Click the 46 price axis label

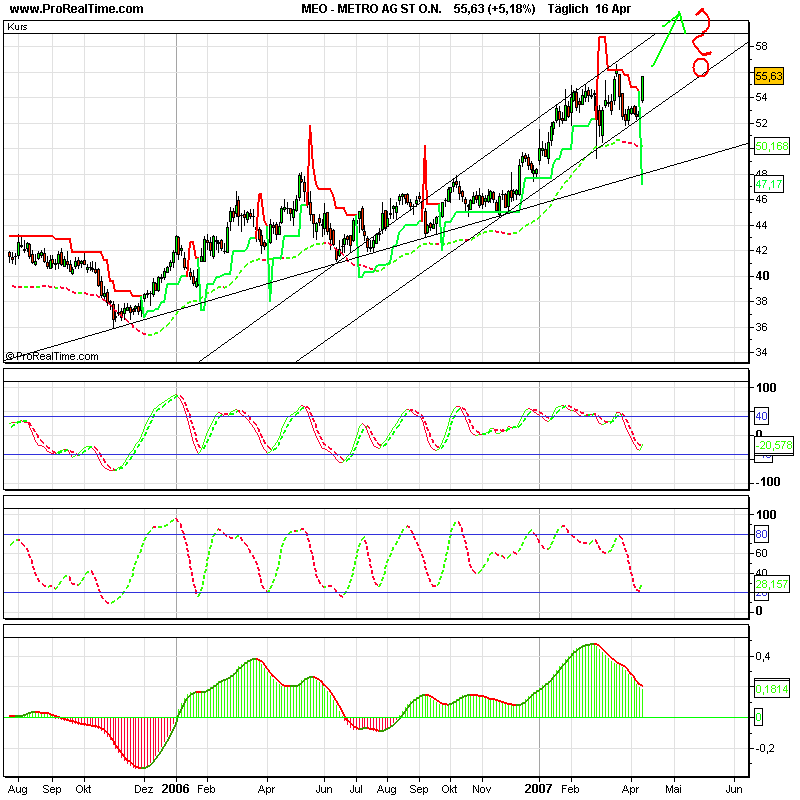761,199
